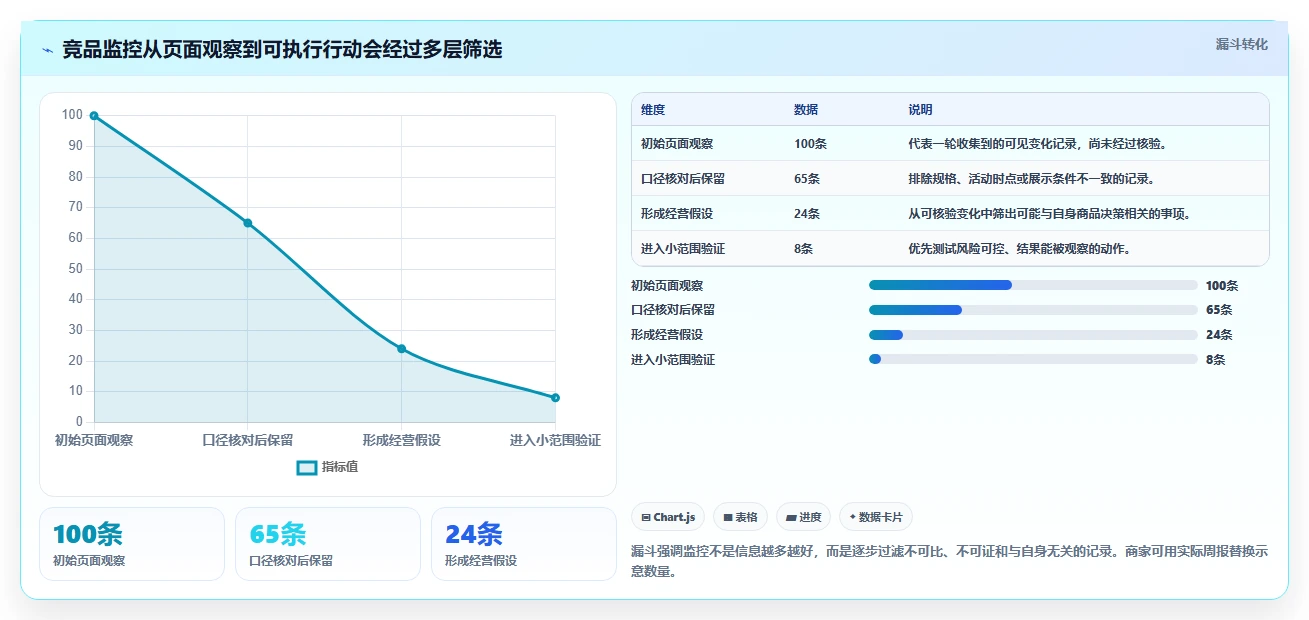The width and height of the screenshot is (1309, 620).
Task: Click the description starting 排除规格
Action: [1031, 179]
